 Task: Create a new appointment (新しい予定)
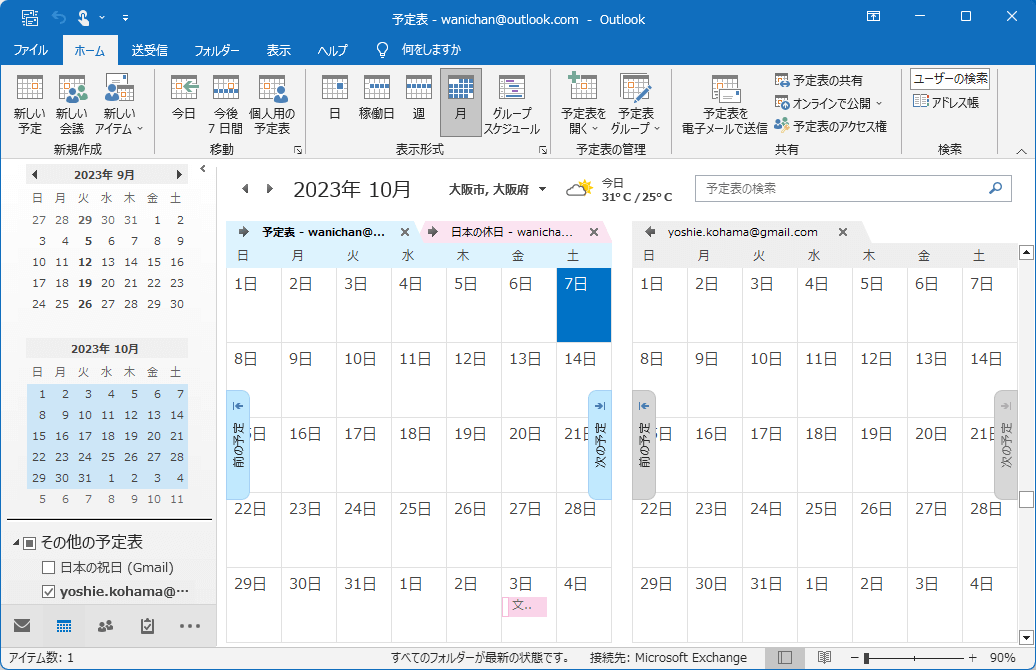pos(30,104)
